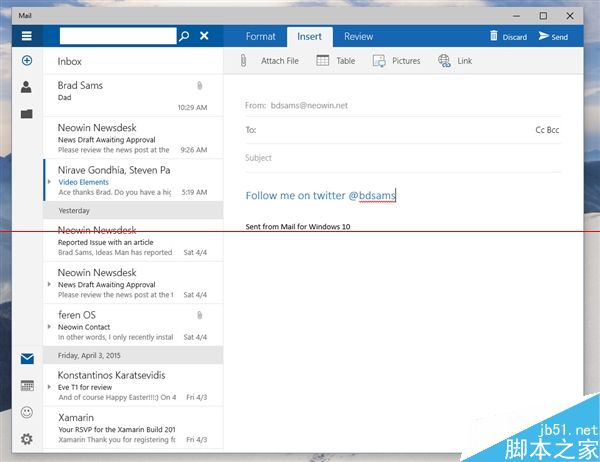Image resolution: width=600 pixels, height=462 pixels.
Task: Click the new mail plus icon
Action: point(26,61)
